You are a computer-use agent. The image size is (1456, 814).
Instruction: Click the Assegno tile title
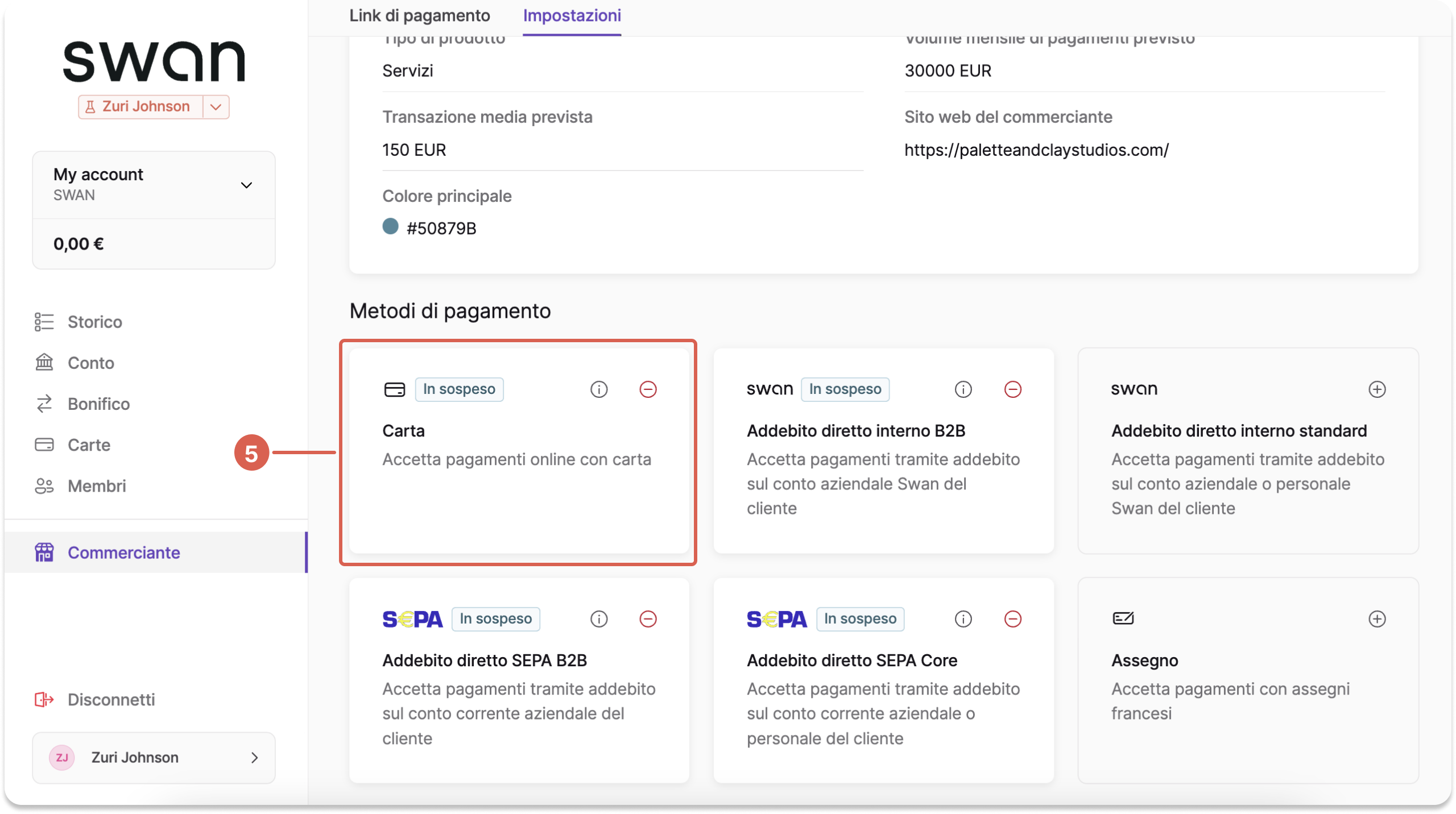pos(1144,661)
